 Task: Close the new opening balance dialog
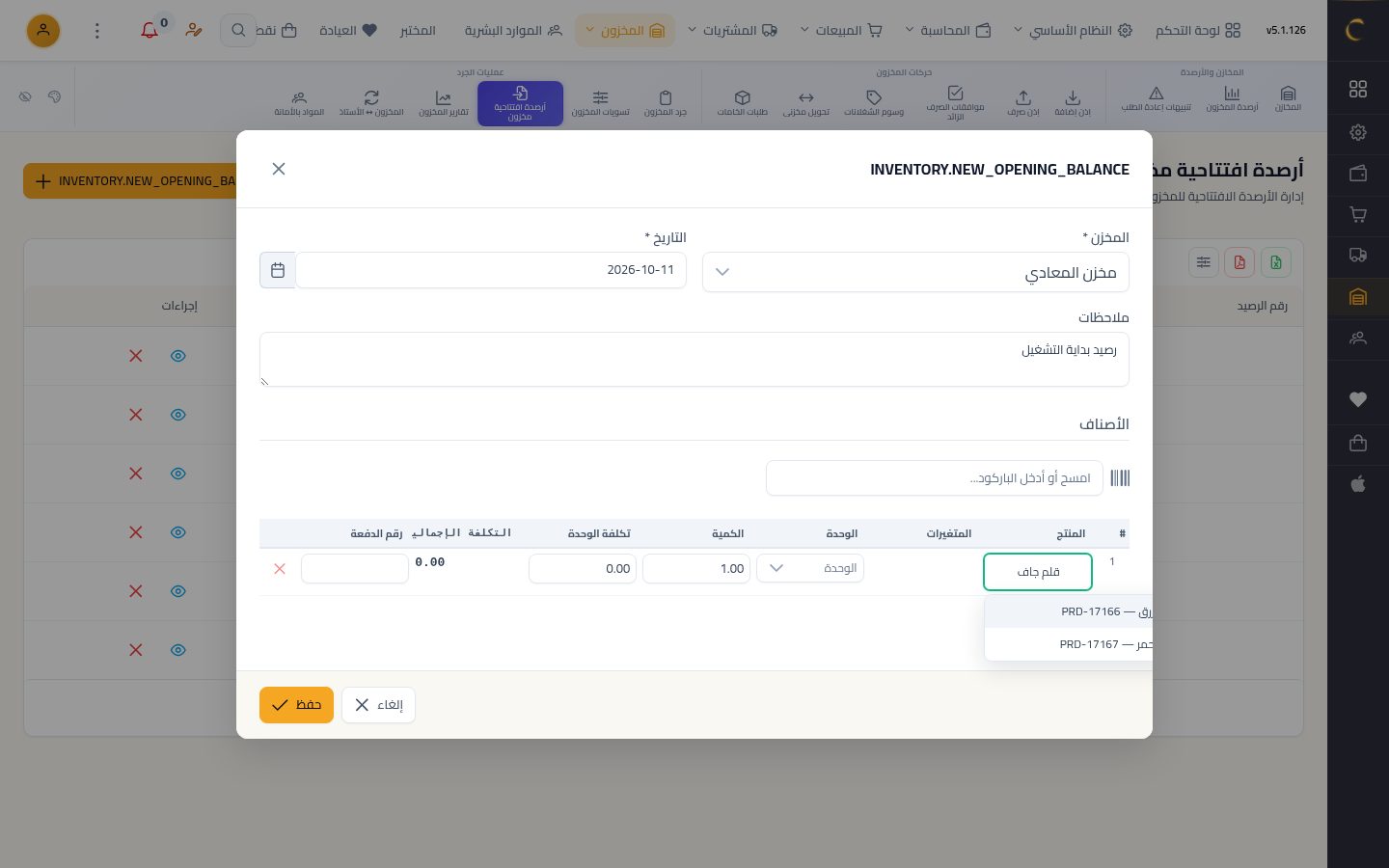point(279,169)
